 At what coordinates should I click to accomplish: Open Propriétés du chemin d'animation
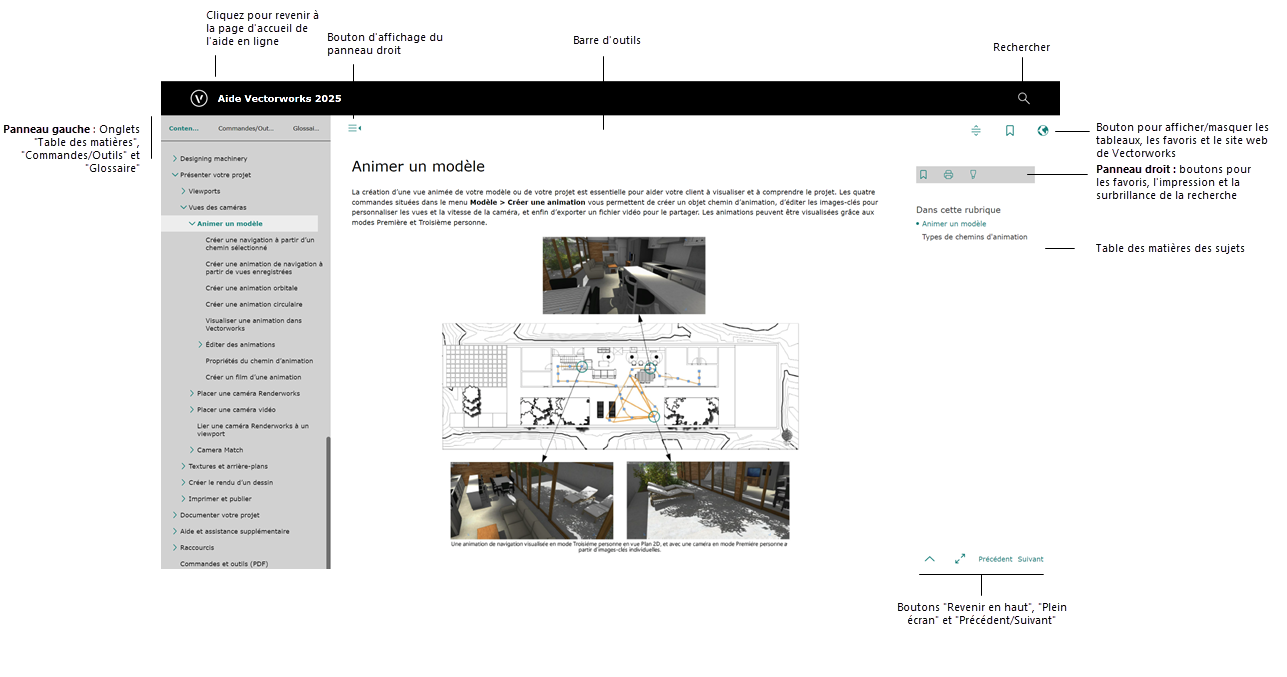[259, 361]
